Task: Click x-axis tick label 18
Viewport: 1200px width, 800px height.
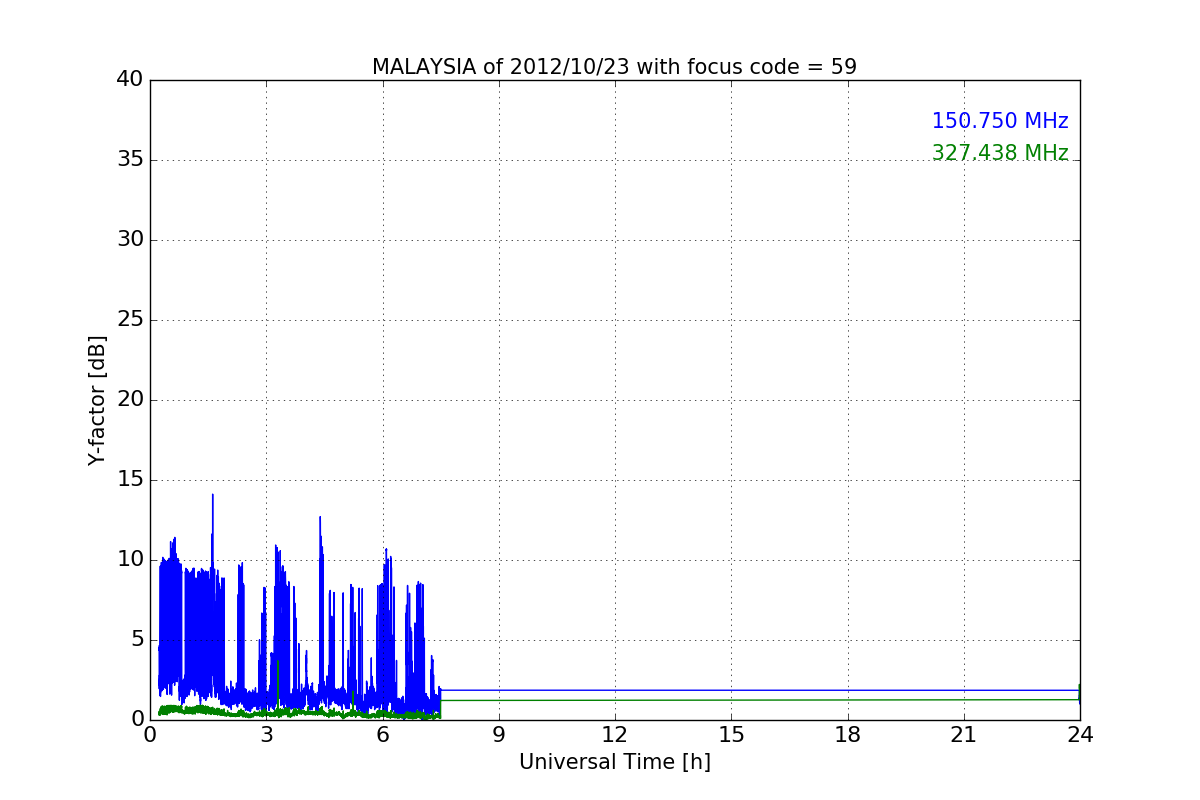Action: [x=847, y=735]
